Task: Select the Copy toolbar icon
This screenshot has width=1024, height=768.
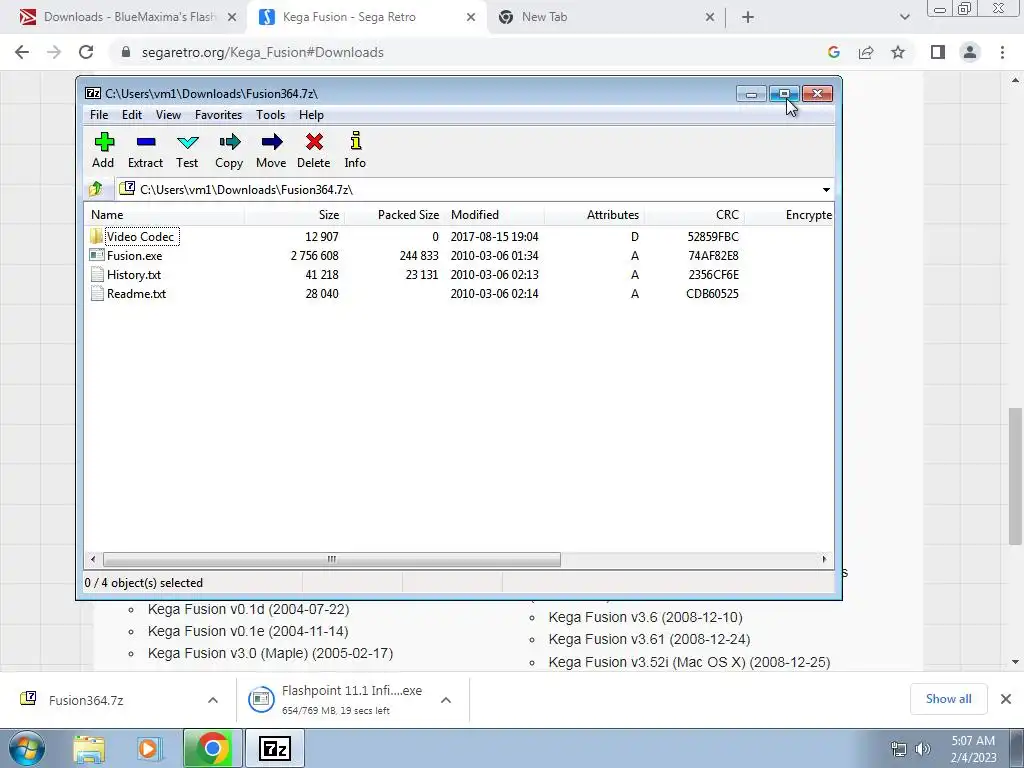Action: click(229, 150)
